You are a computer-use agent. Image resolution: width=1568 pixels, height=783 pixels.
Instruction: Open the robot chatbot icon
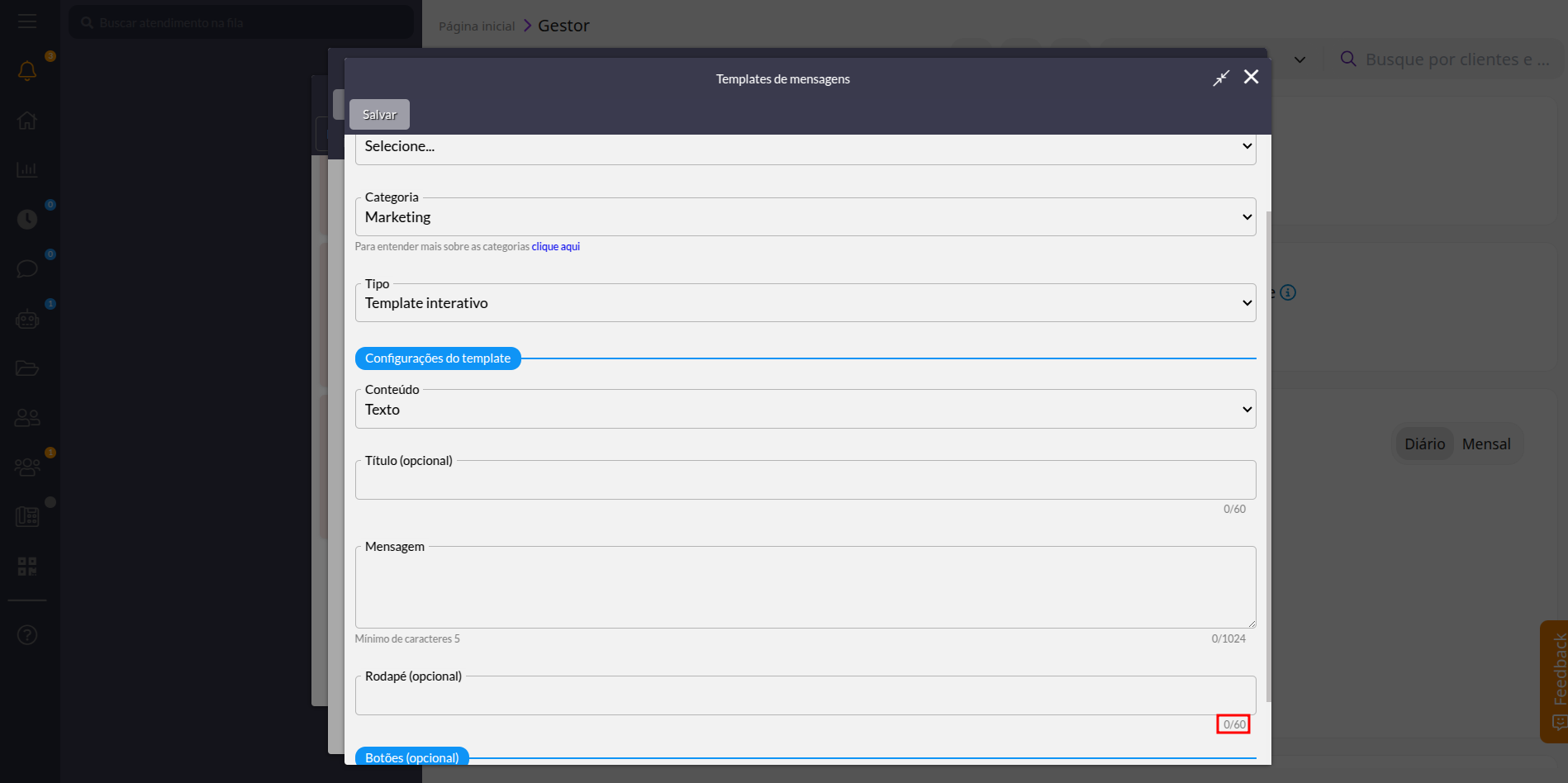pyautogui.click(x=27, y=319)
